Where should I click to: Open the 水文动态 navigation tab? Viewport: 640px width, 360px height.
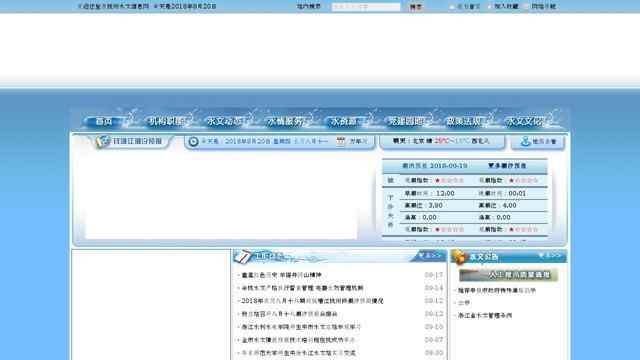coord(225,121)
